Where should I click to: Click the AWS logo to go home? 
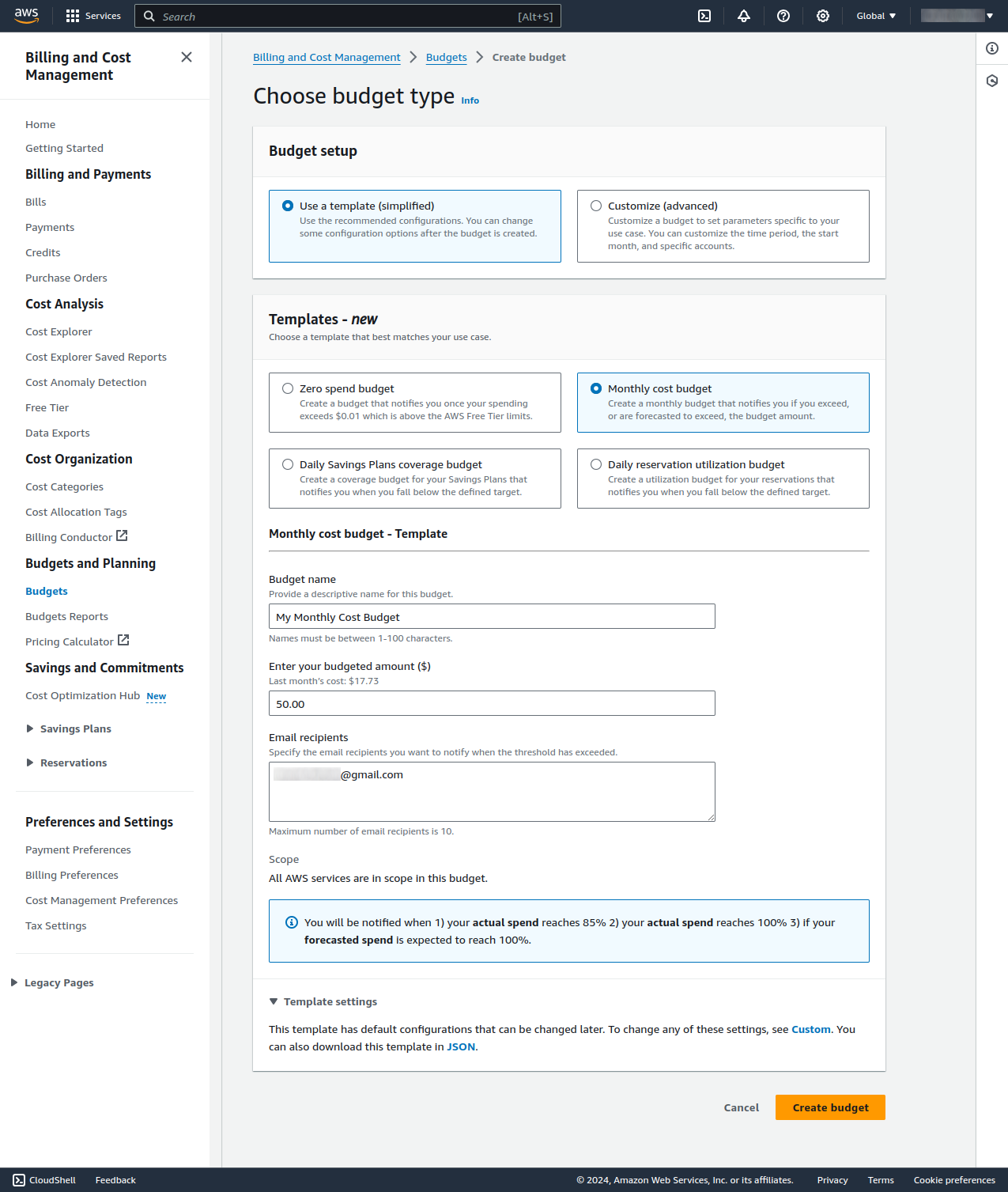click(x=26, y=15)
